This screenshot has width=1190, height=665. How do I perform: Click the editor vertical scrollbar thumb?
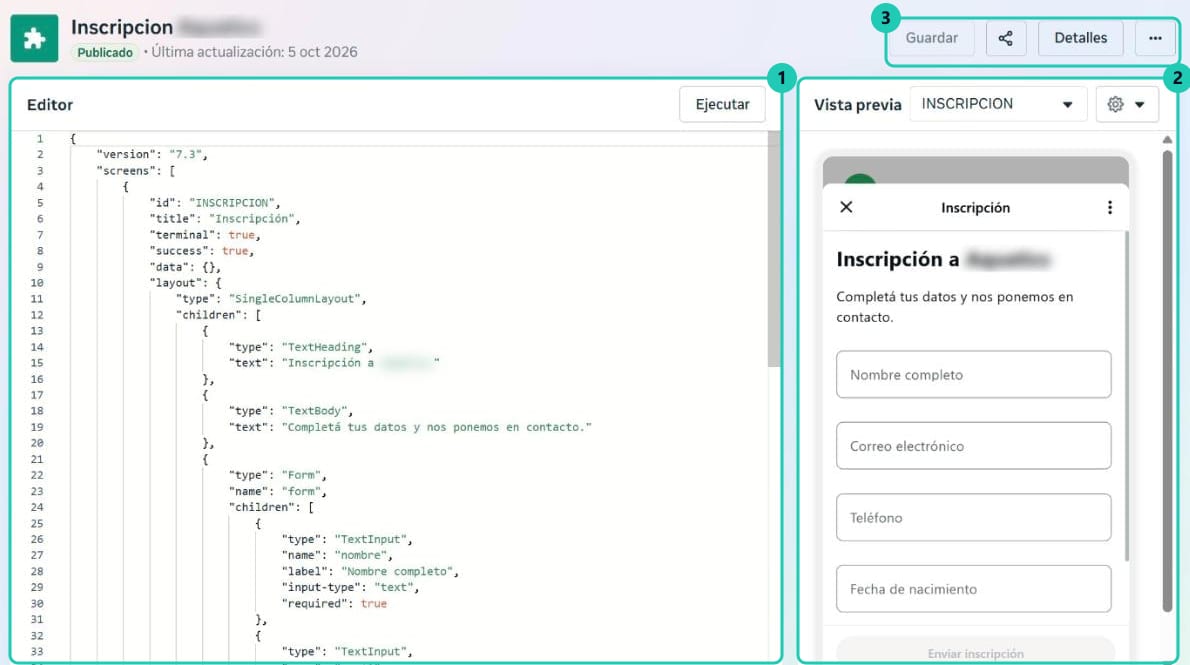[x=773, y=251]
